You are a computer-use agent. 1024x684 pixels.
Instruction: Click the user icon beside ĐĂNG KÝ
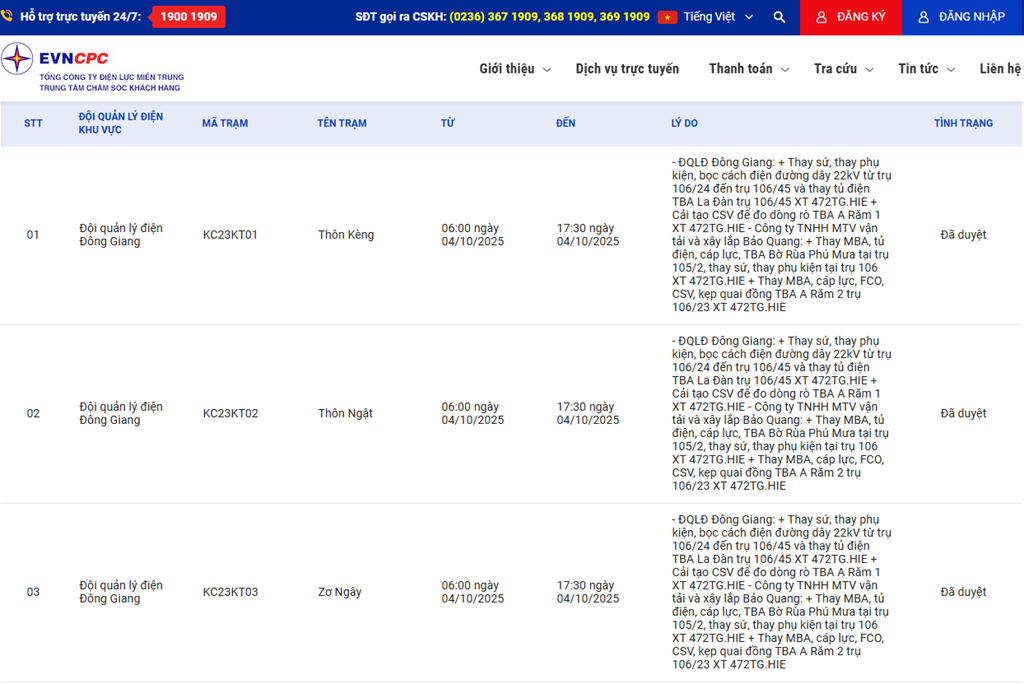[821, 17]
